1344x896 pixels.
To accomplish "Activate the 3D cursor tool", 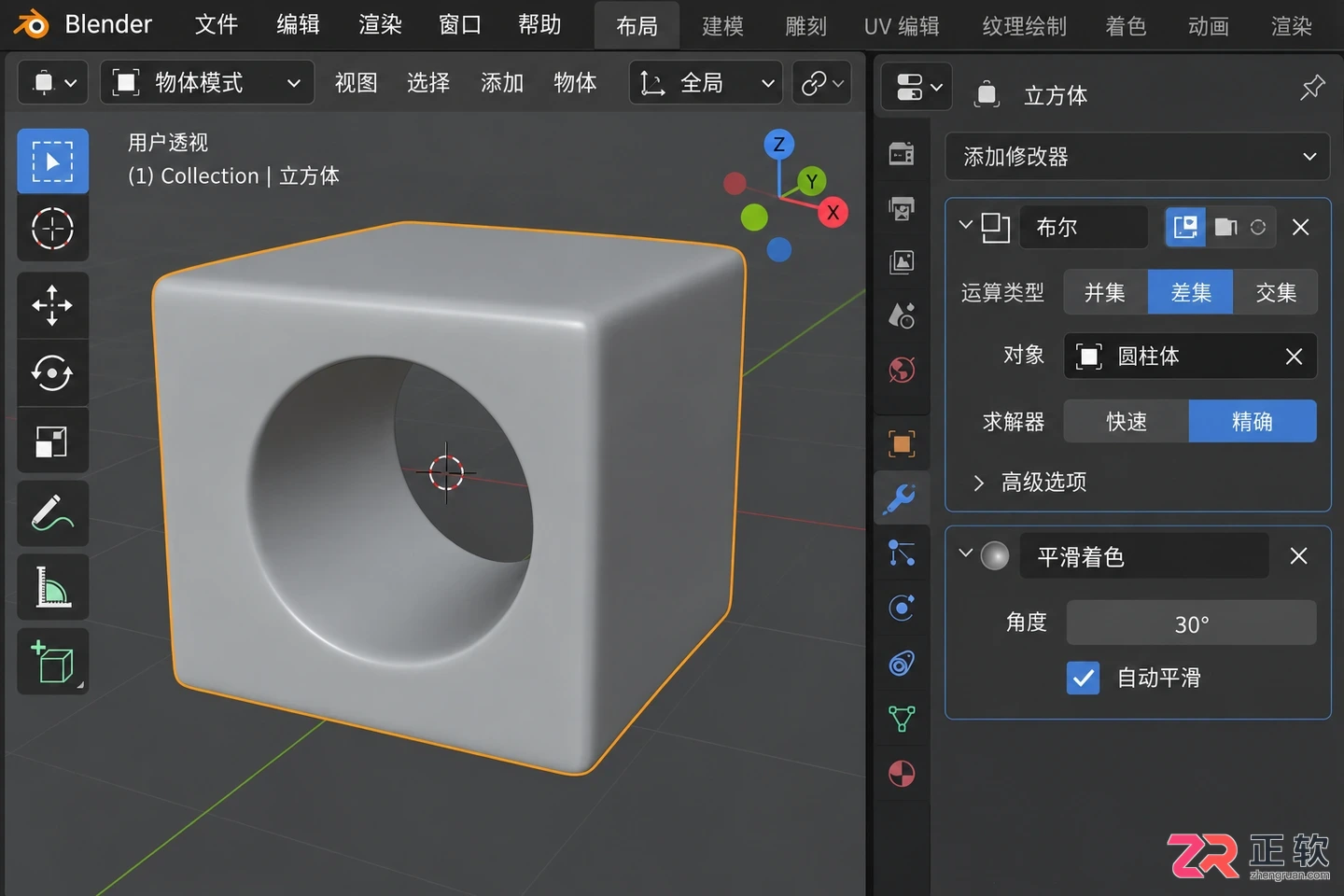I will tap(53, 229).
